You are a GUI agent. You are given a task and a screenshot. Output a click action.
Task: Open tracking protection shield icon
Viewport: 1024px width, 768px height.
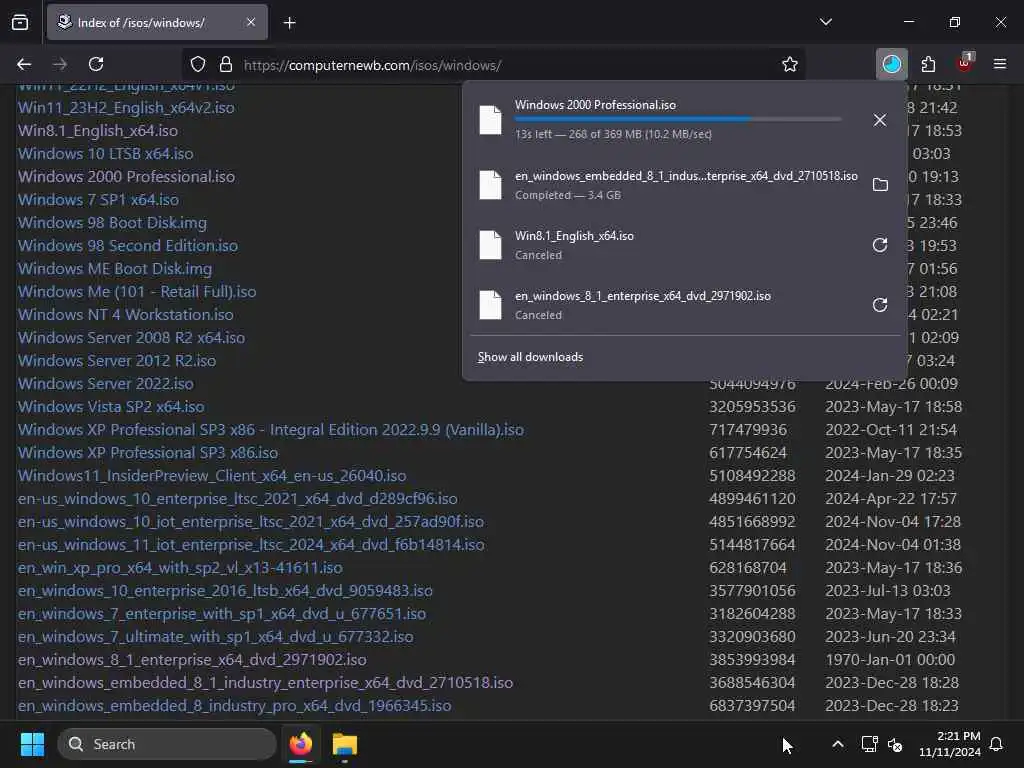click(198, 64)
